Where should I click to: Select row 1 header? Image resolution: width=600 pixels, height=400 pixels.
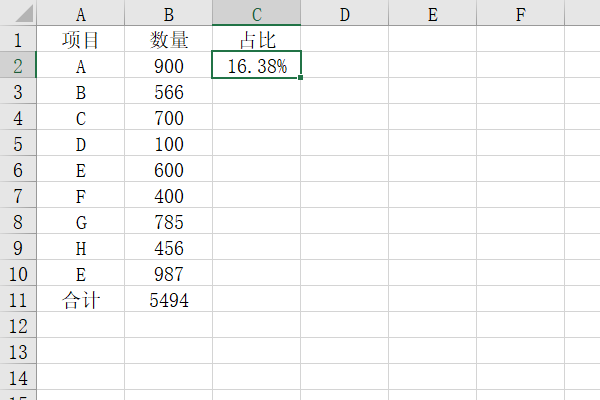coord(18,39)
